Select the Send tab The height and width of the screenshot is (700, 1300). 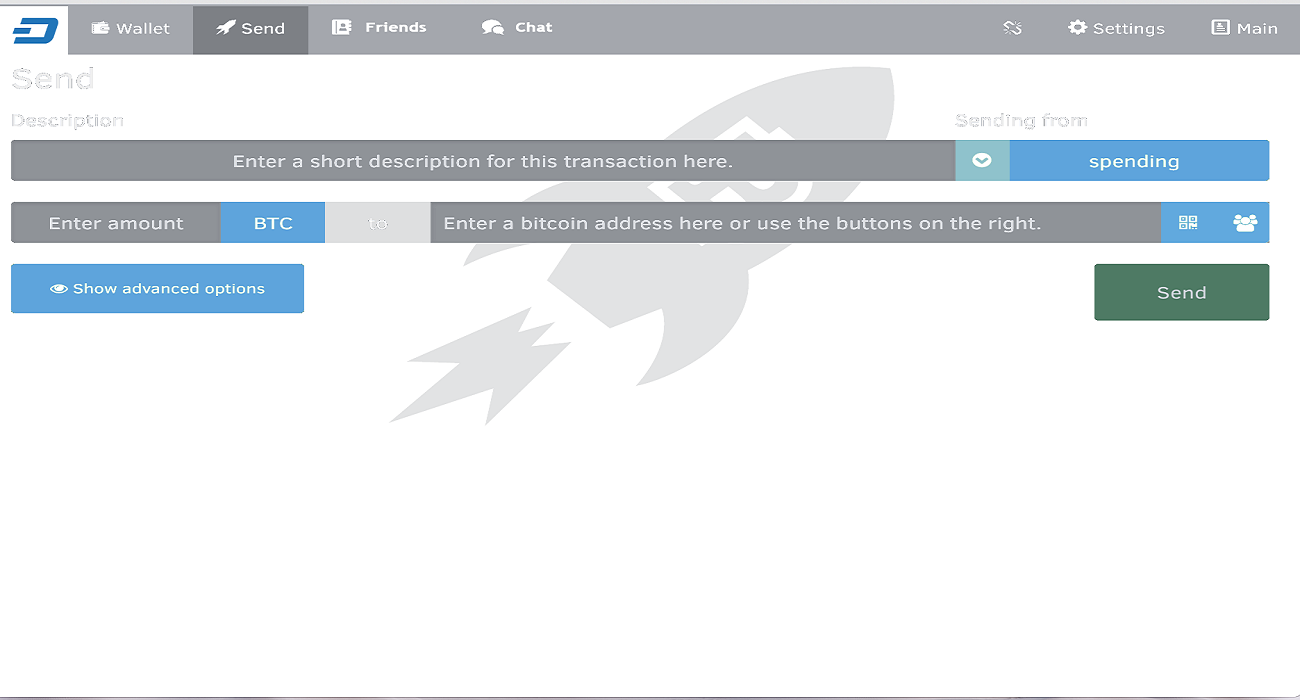click(251, 29)
